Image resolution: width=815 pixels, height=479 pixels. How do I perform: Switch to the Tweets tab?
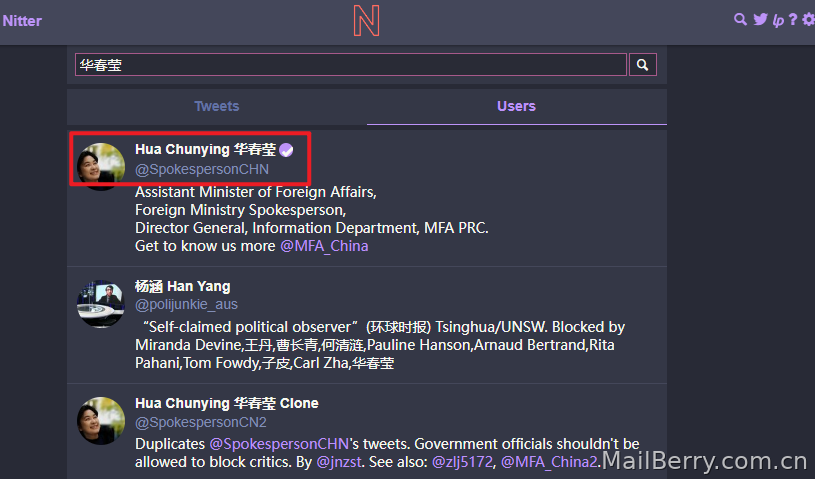click(217, 107)
